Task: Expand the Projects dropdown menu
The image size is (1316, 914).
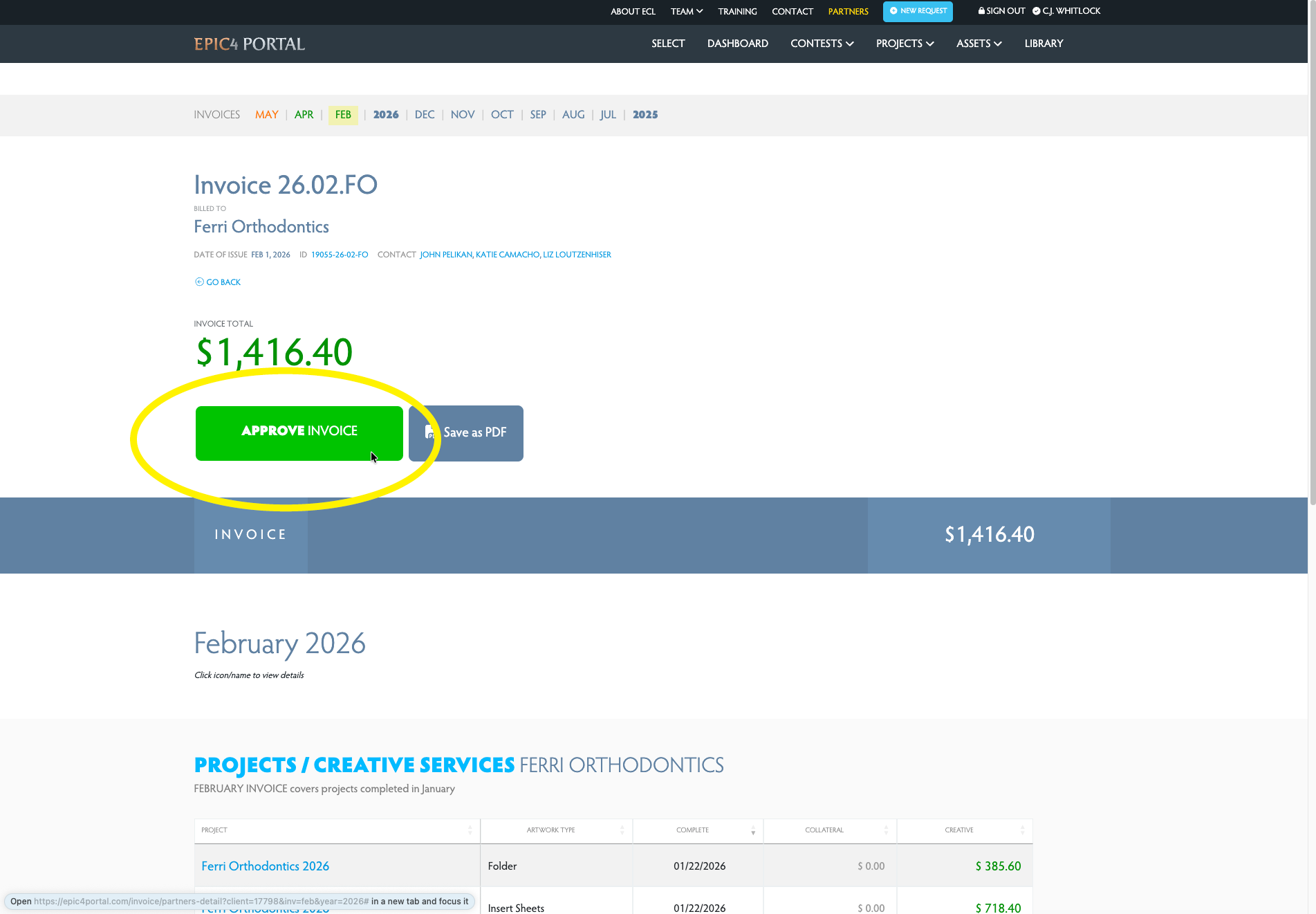Action: (905, 44)
